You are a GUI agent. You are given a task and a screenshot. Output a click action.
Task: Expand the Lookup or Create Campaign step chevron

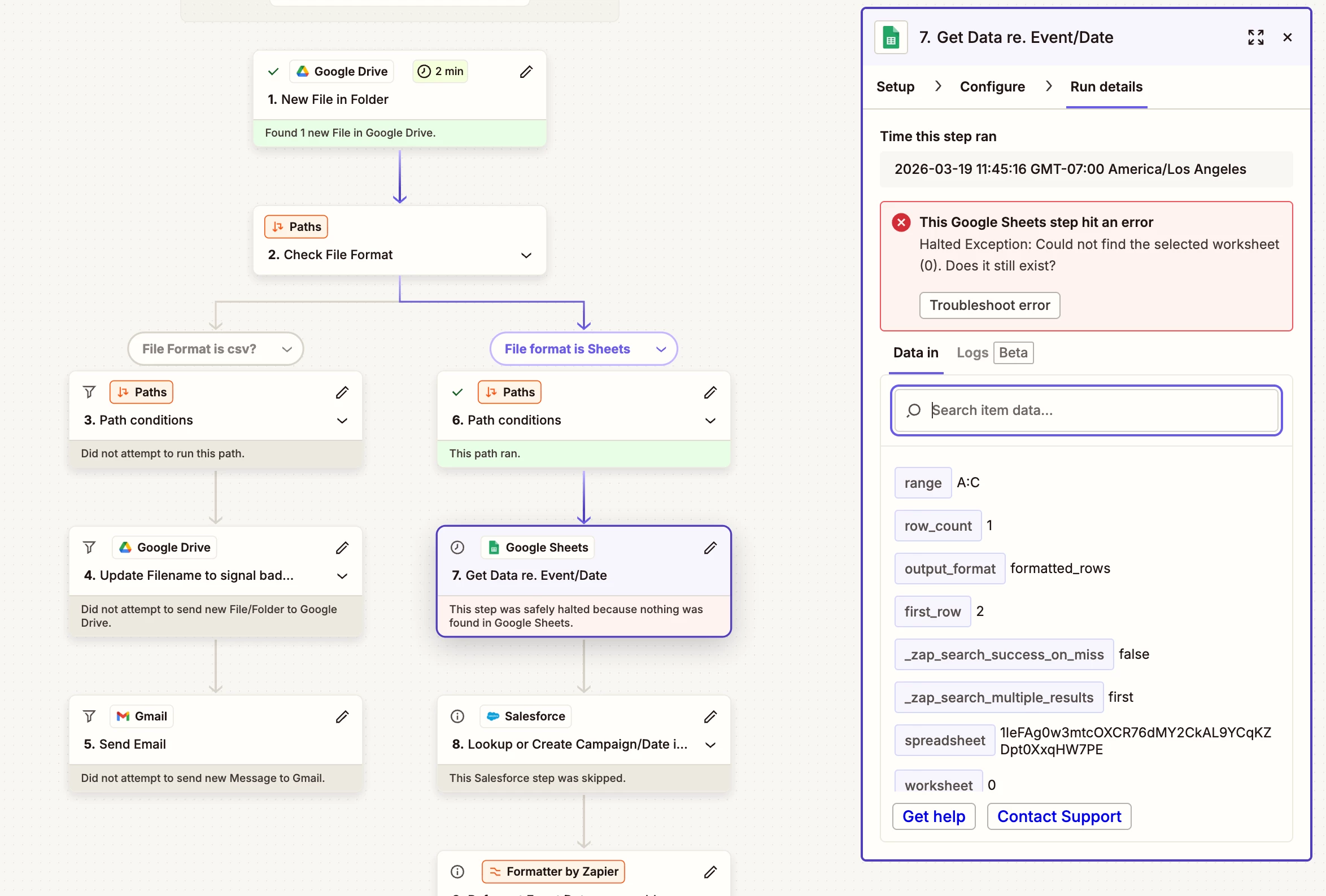click(x=710, y=744)
